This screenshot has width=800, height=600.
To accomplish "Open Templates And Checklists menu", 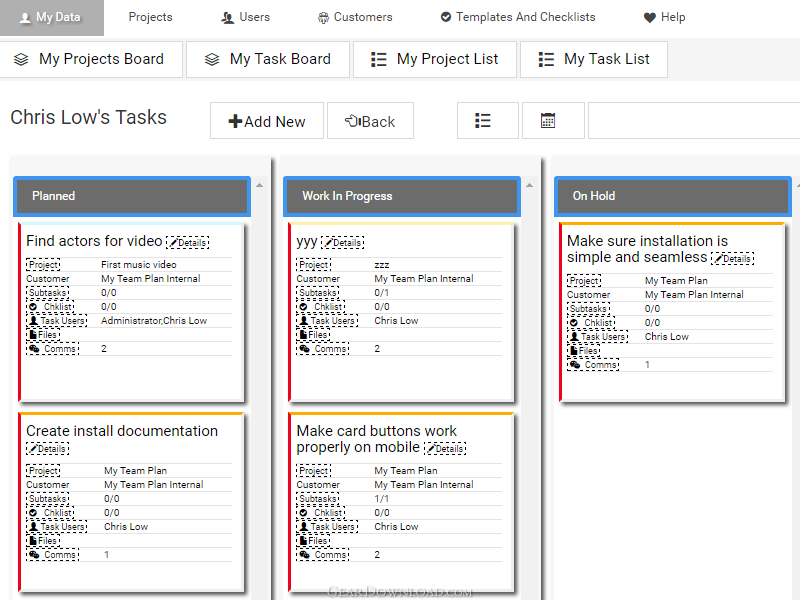I will [518, 17].
